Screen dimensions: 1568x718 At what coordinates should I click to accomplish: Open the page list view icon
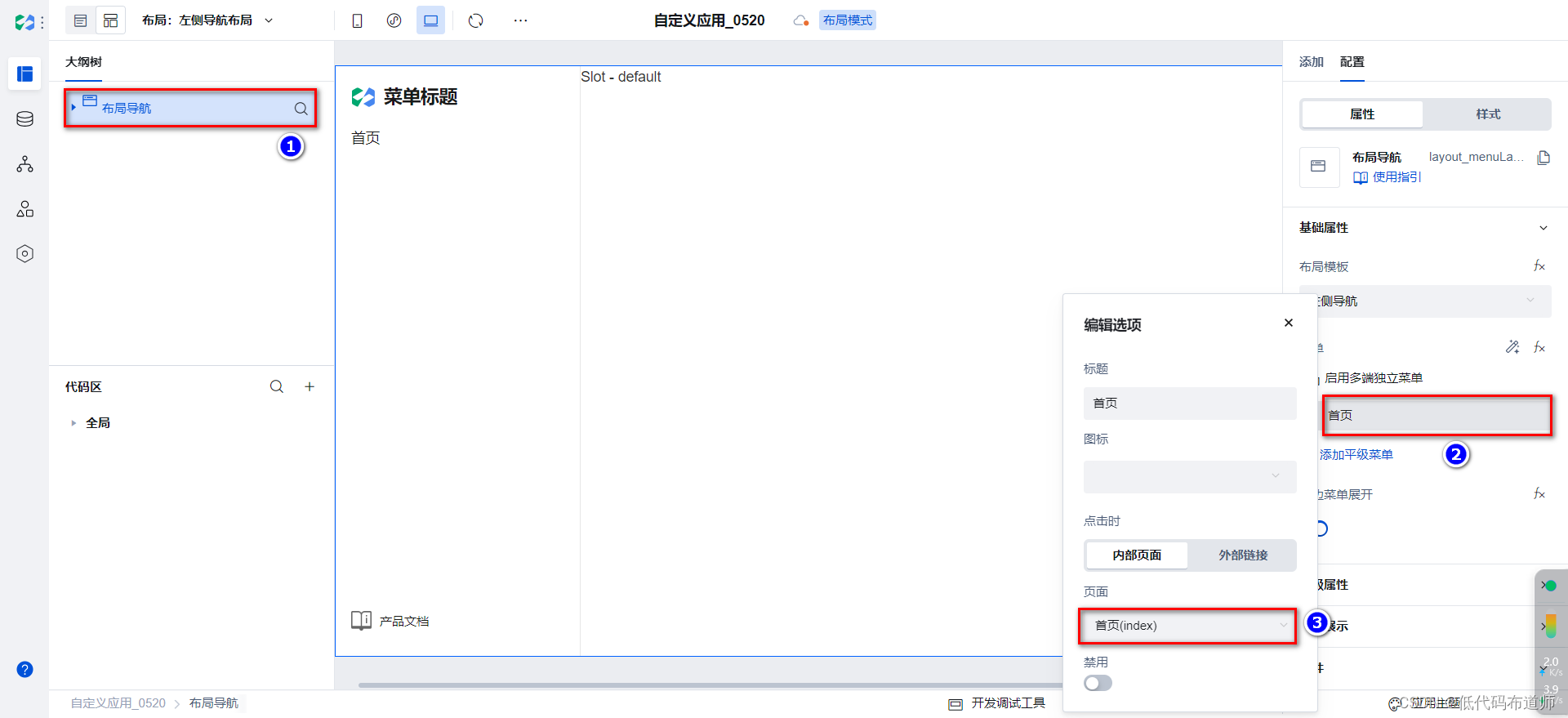click(x=80, y=20)
